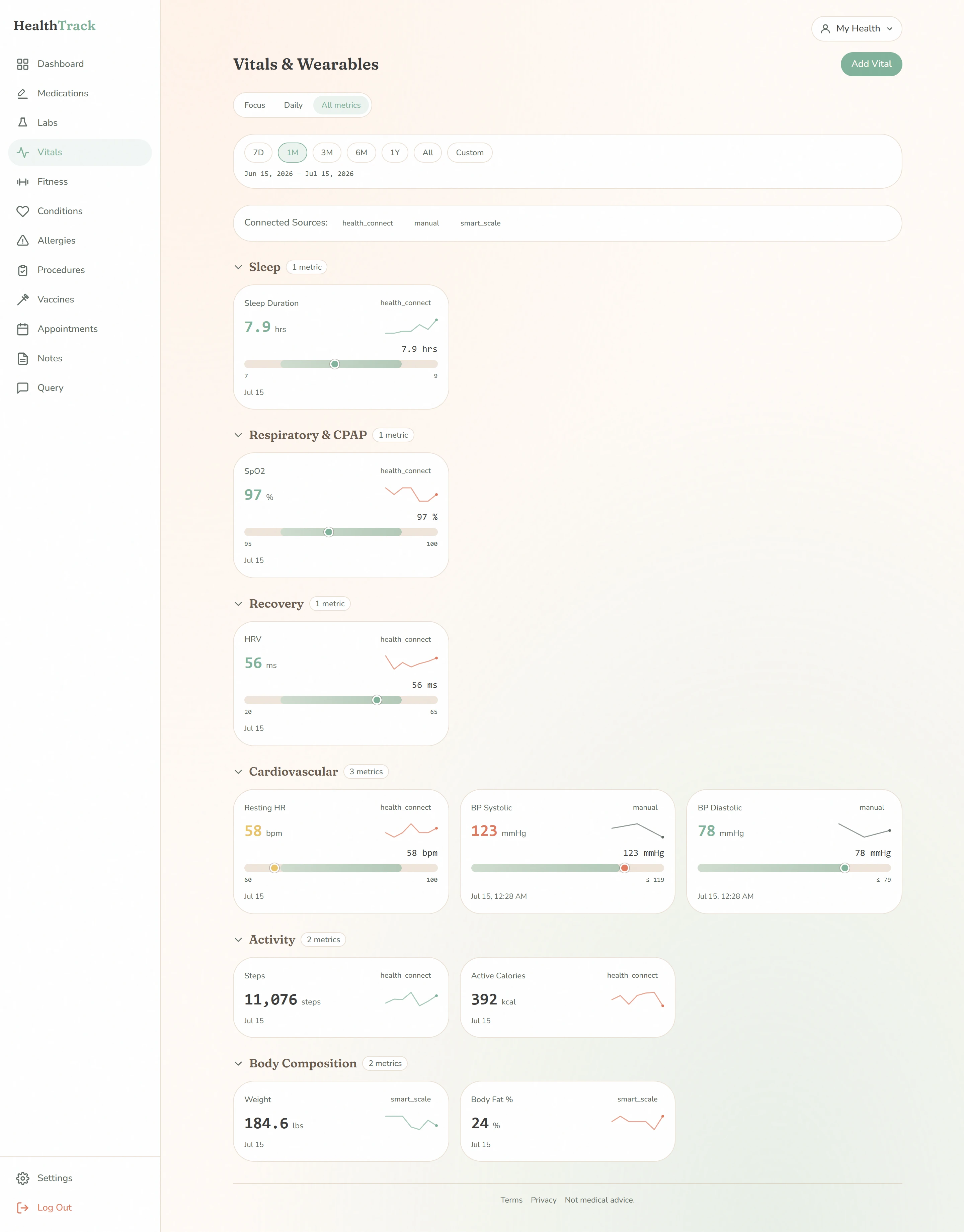The height and width of the screenshot is (1232, 964).
Task: Click the Sleep Duration sparkline chart
Action: click(411, 327)
